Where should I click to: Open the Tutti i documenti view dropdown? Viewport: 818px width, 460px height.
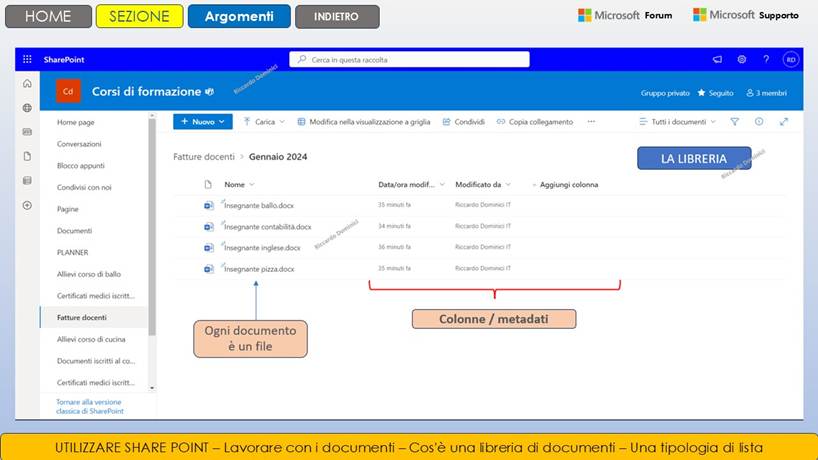pos(678,122)
